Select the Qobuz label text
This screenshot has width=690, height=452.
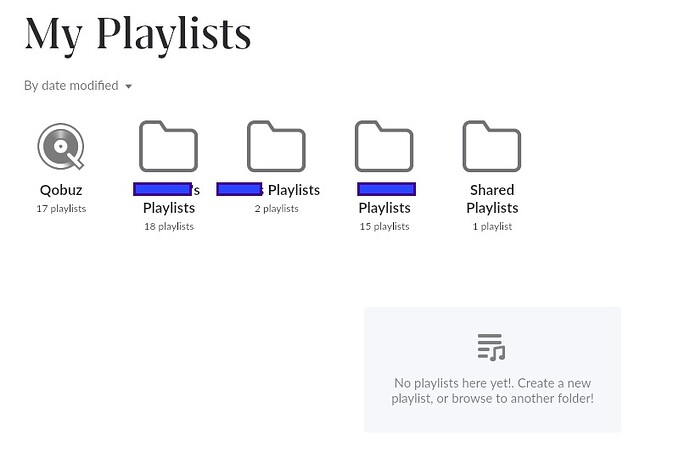pyautogui.click(x=61, y=190)
